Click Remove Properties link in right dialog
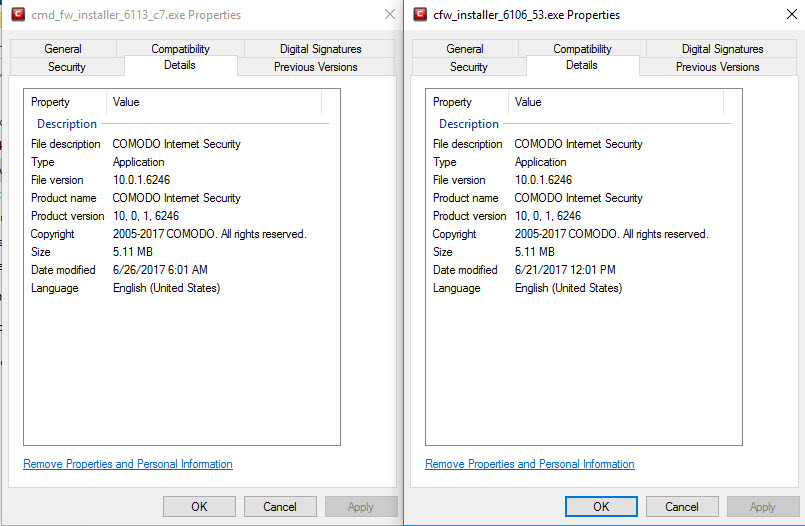The width and height of the screenshot is (805, 526). [x=529, y=464]
